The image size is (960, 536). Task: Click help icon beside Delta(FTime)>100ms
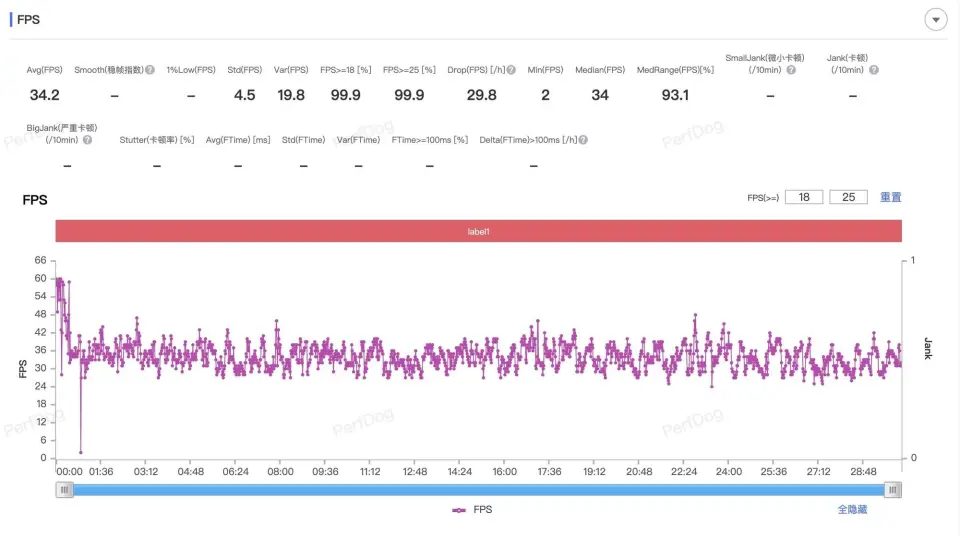pyautogui.click(x=583, y=140)
